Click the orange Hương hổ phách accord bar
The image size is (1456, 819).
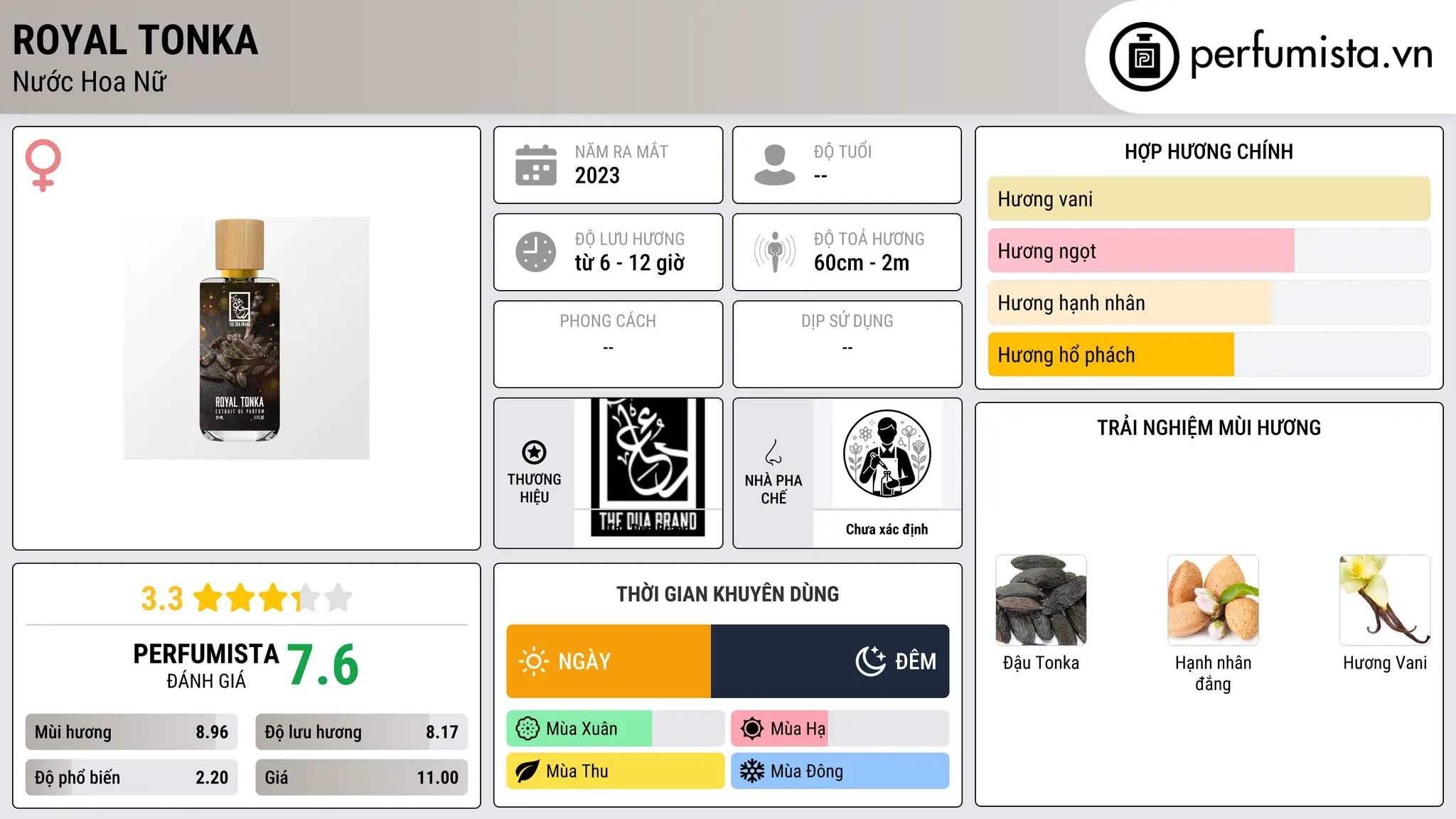click(1209, 355)
